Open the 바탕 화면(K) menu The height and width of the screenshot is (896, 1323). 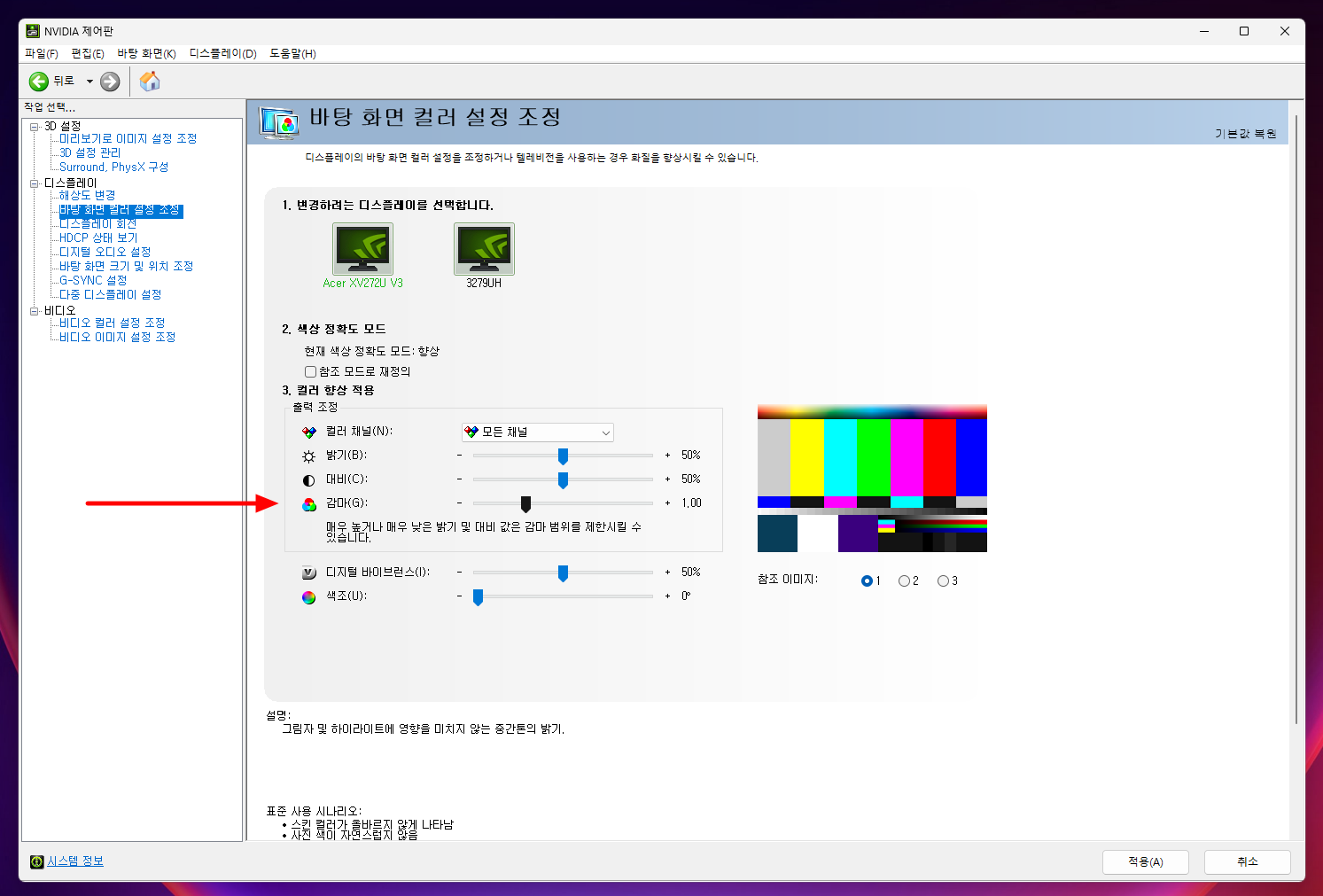[x=147, y=54]
